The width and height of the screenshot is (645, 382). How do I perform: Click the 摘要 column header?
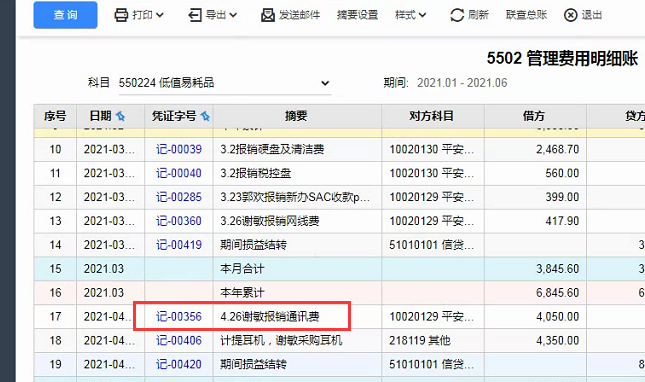(296, 116)
